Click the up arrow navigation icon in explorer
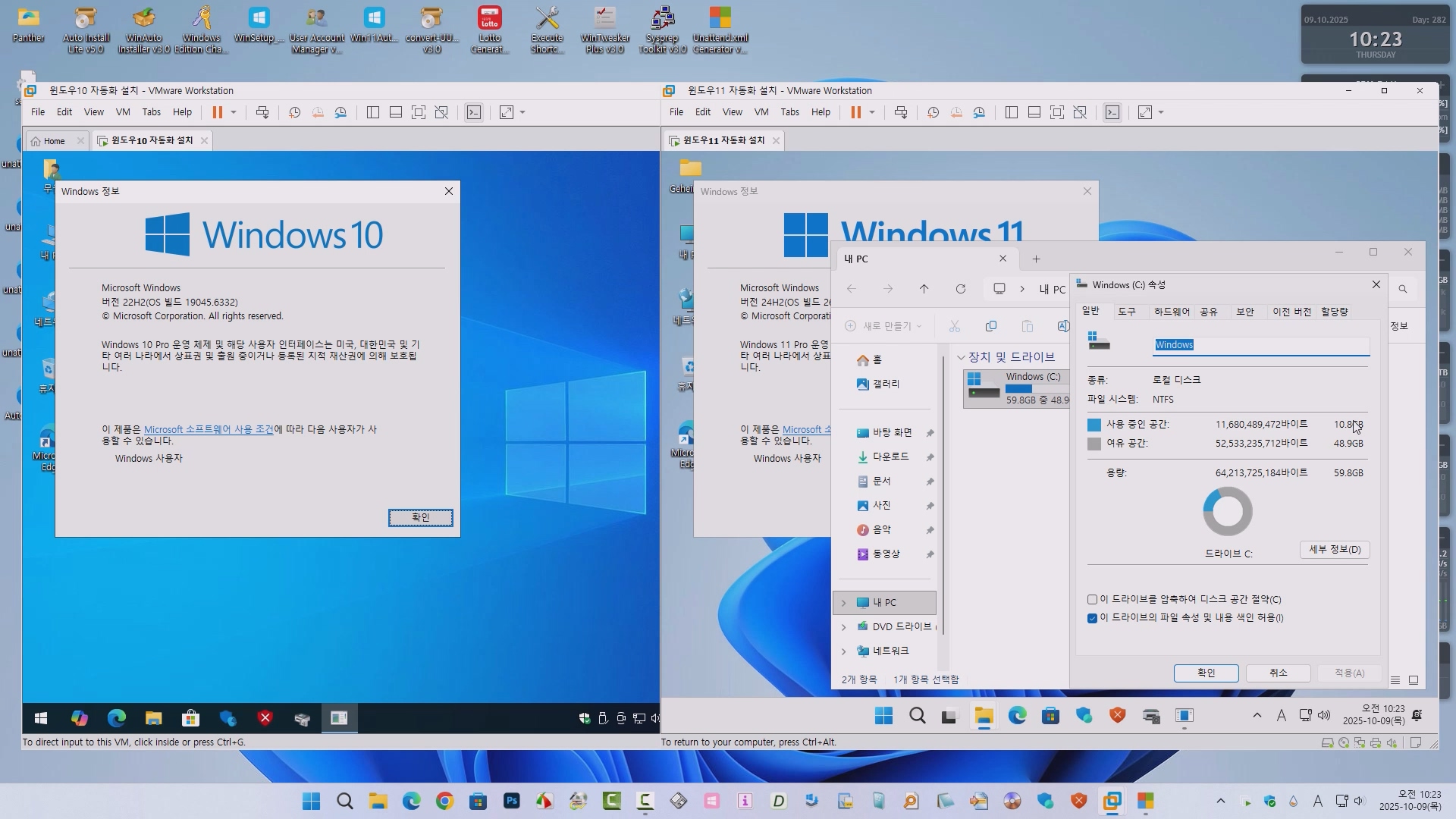 click(x=924, y=289)
